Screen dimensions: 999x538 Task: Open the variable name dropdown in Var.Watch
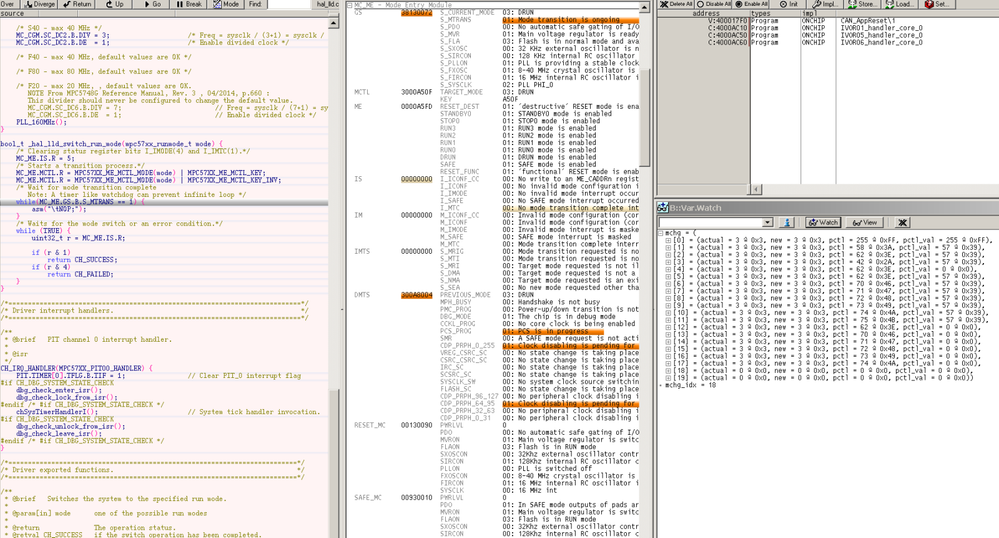[768, 222]
